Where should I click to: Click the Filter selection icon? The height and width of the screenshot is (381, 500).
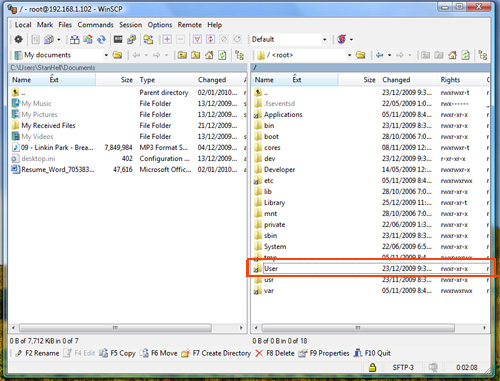coord(197,39)
